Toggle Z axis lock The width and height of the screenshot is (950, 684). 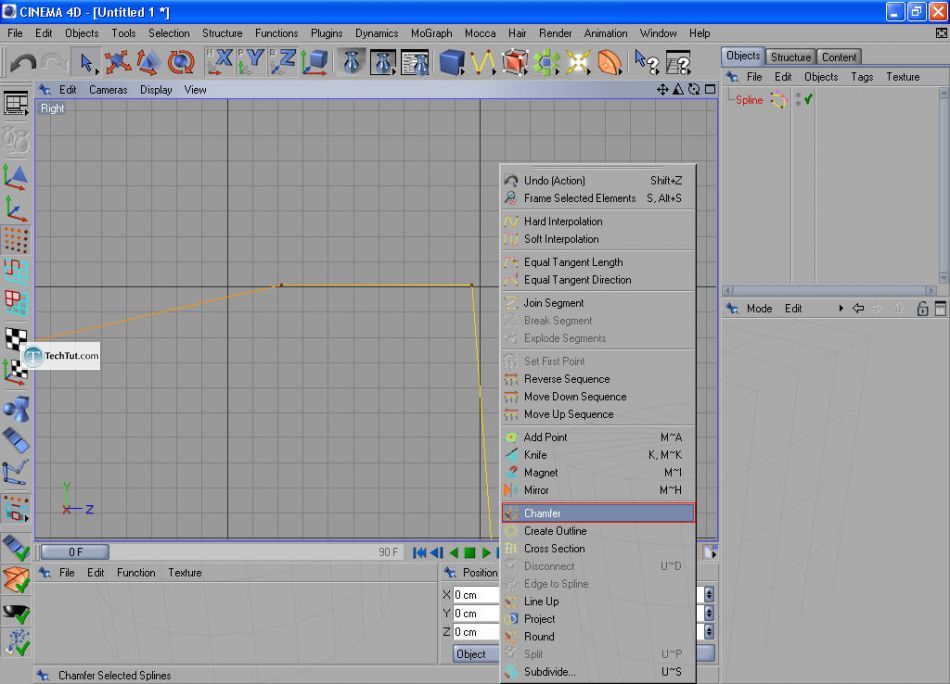[283, 62]
